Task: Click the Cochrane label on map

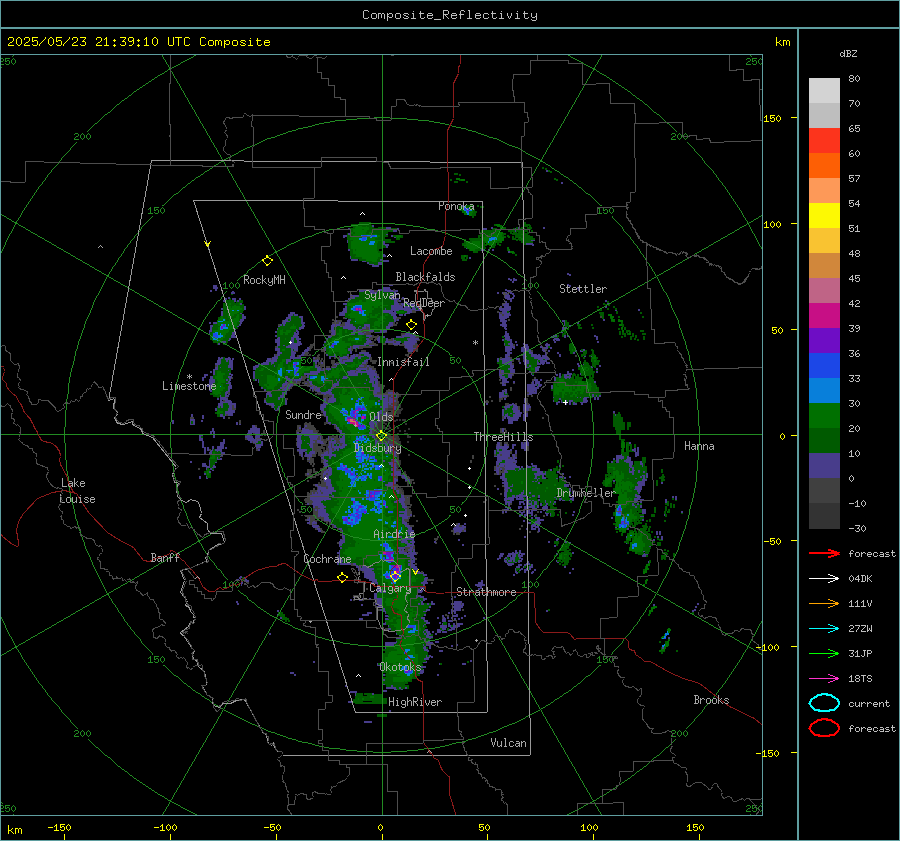Action: click(x=327, y=559)
